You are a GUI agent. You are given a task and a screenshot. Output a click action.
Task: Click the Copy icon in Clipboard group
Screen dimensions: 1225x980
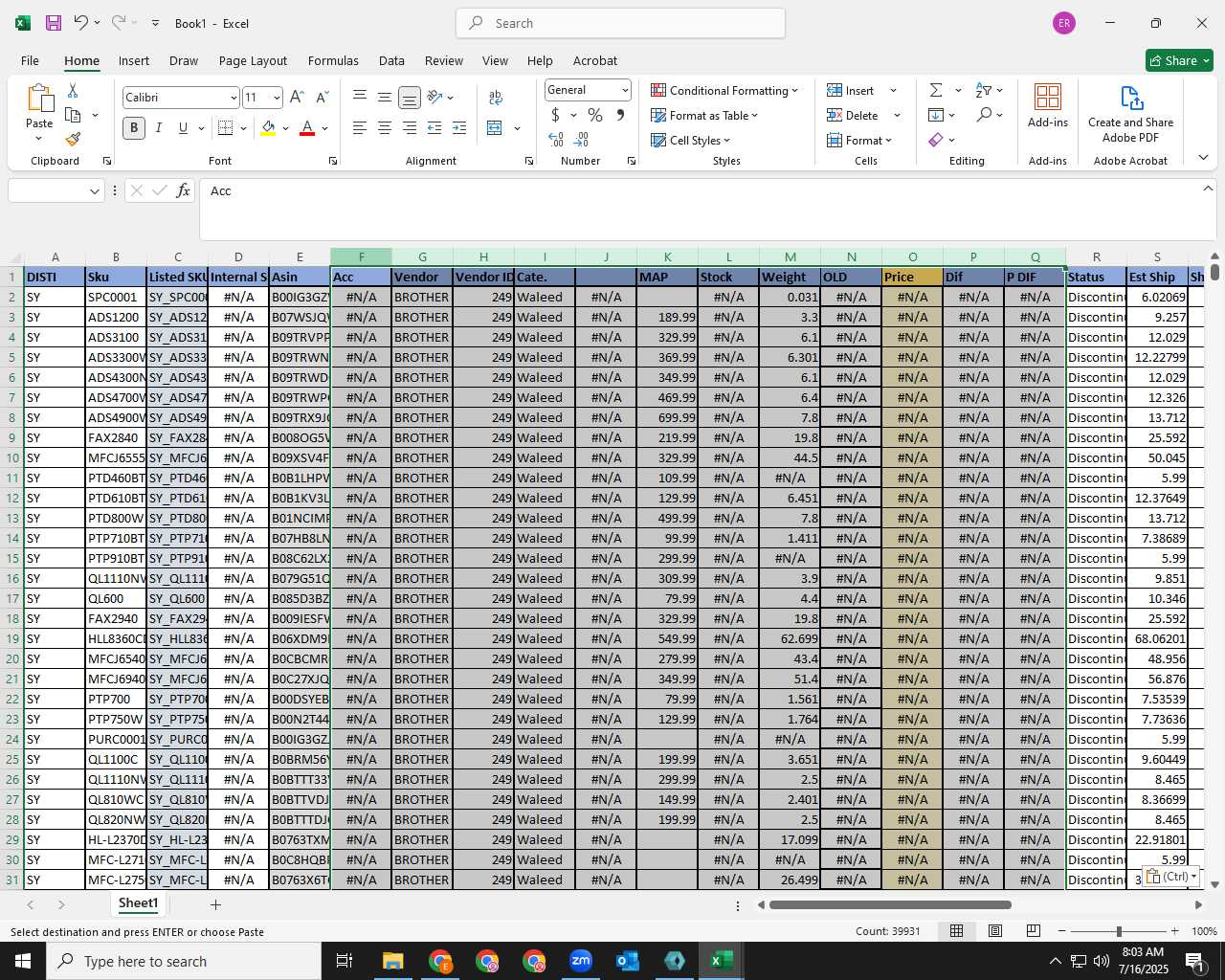(73, 115)
